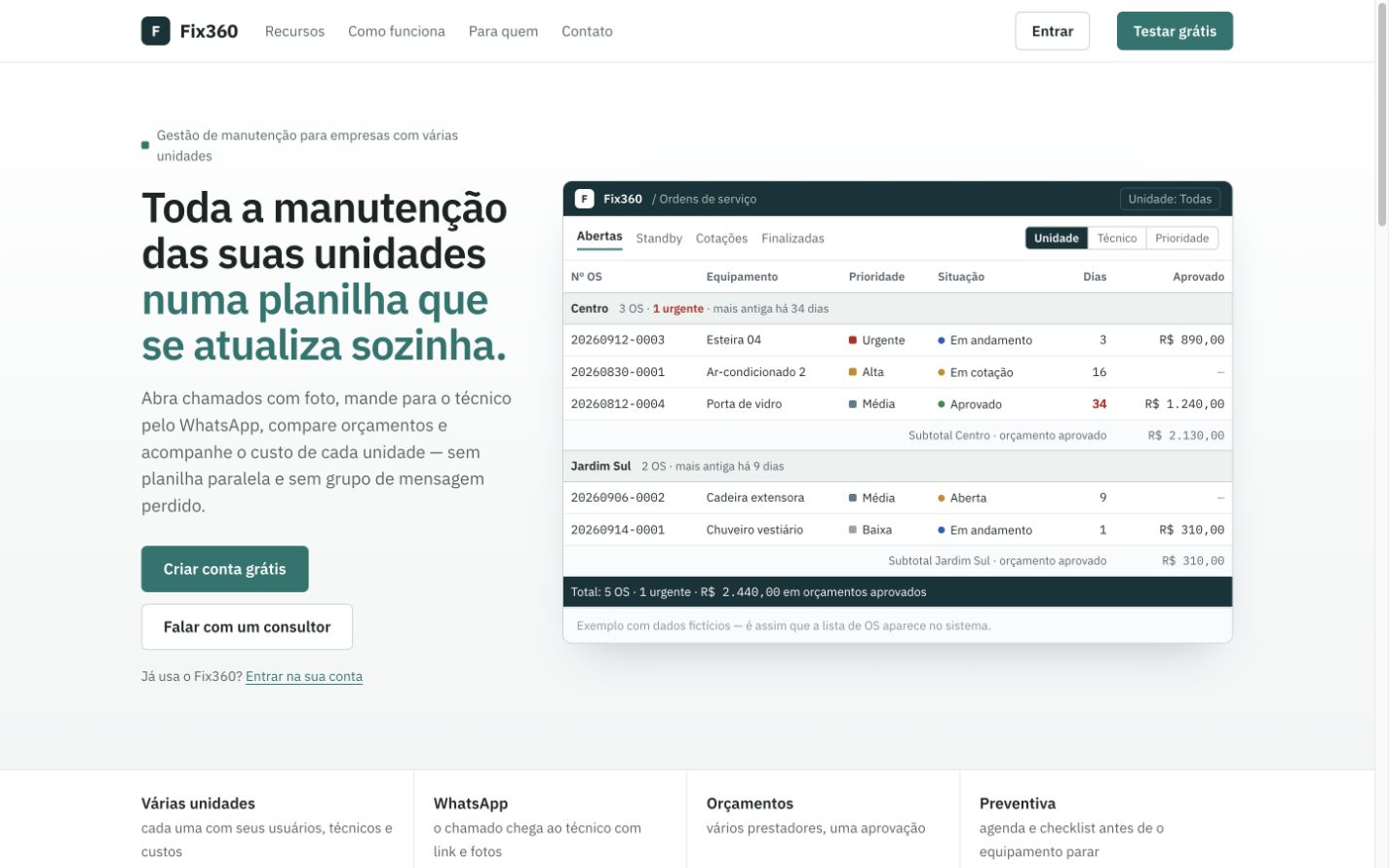
Task: Click the Porta de vidro cell
Action: 744,404
